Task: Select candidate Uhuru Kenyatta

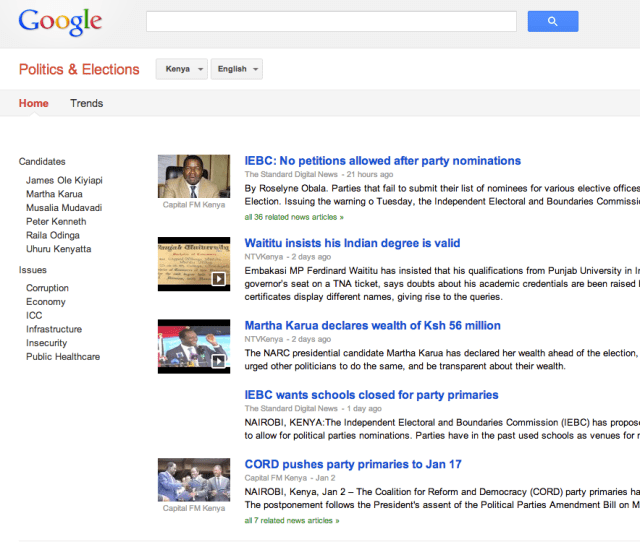Action: 59,249
